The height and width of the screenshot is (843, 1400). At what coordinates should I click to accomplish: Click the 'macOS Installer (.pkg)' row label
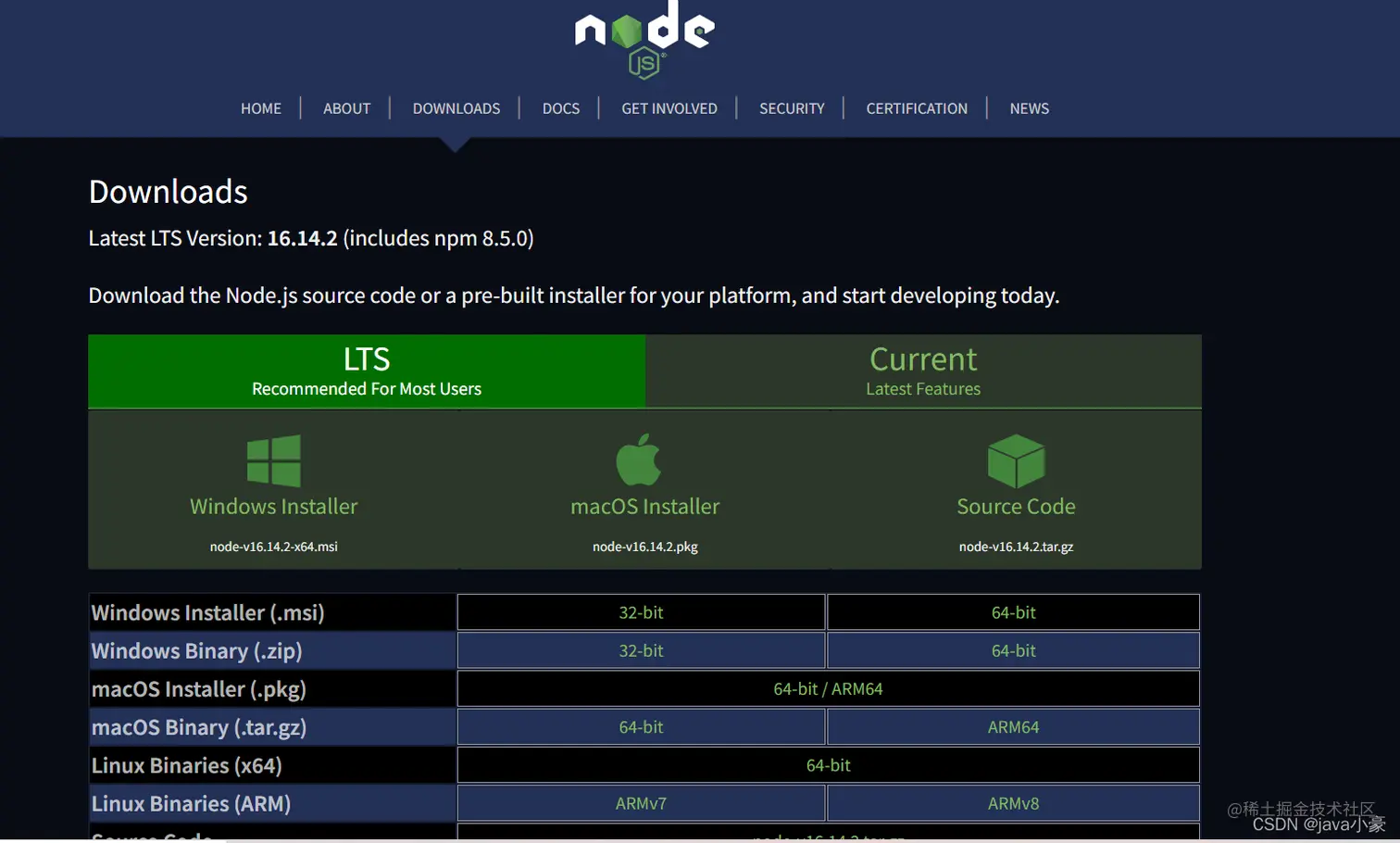point(199,689)
